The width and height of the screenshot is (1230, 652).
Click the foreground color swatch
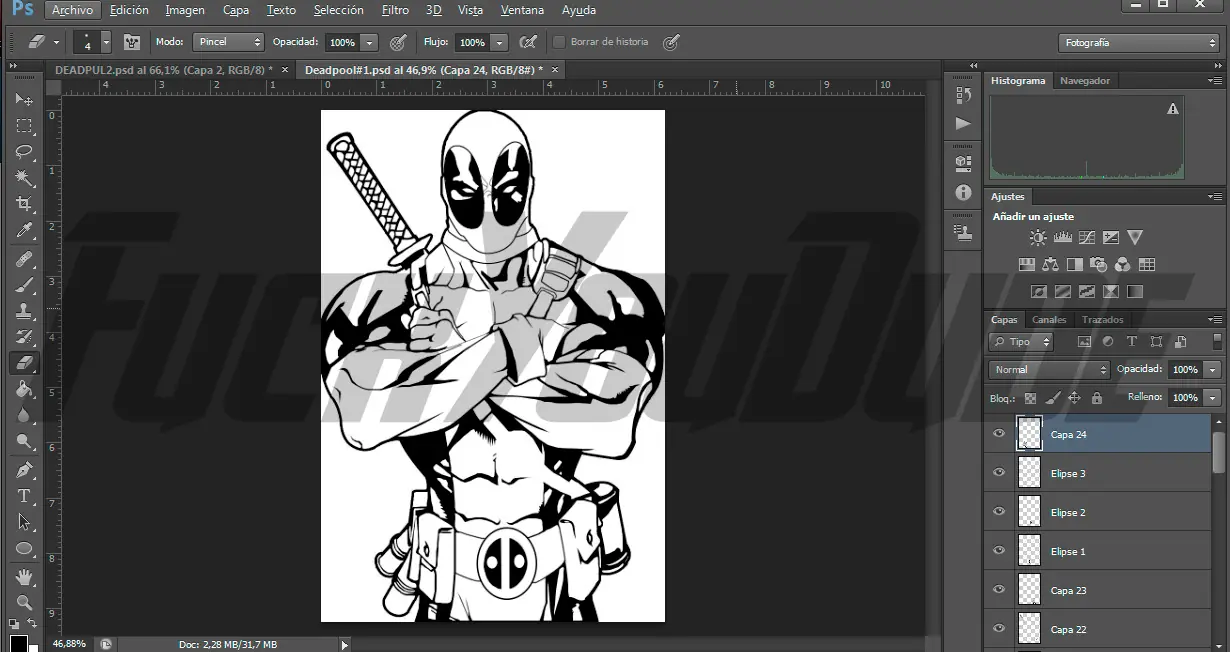point(18,643)
